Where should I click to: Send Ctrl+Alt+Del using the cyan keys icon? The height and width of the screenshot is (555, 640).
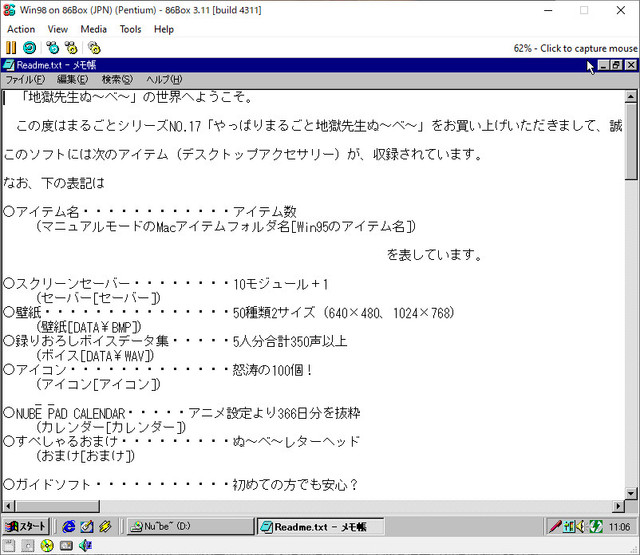[52, 48]
